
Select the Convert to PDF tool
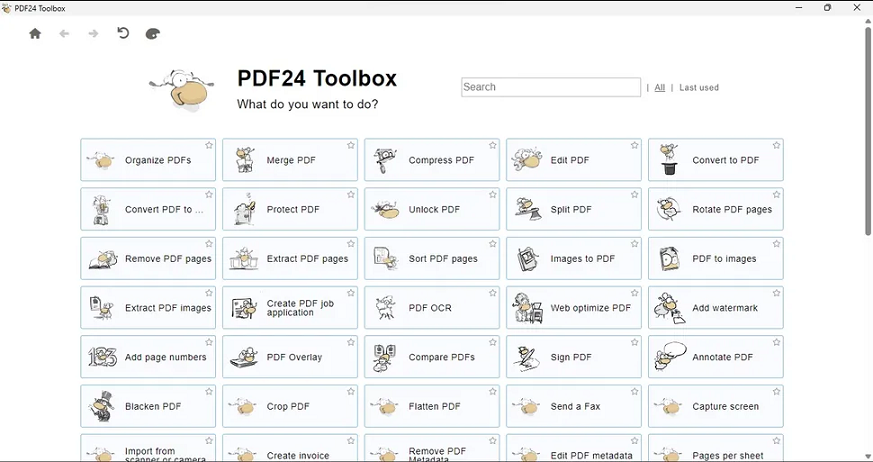pyautogui.click(x=716, y=160)
